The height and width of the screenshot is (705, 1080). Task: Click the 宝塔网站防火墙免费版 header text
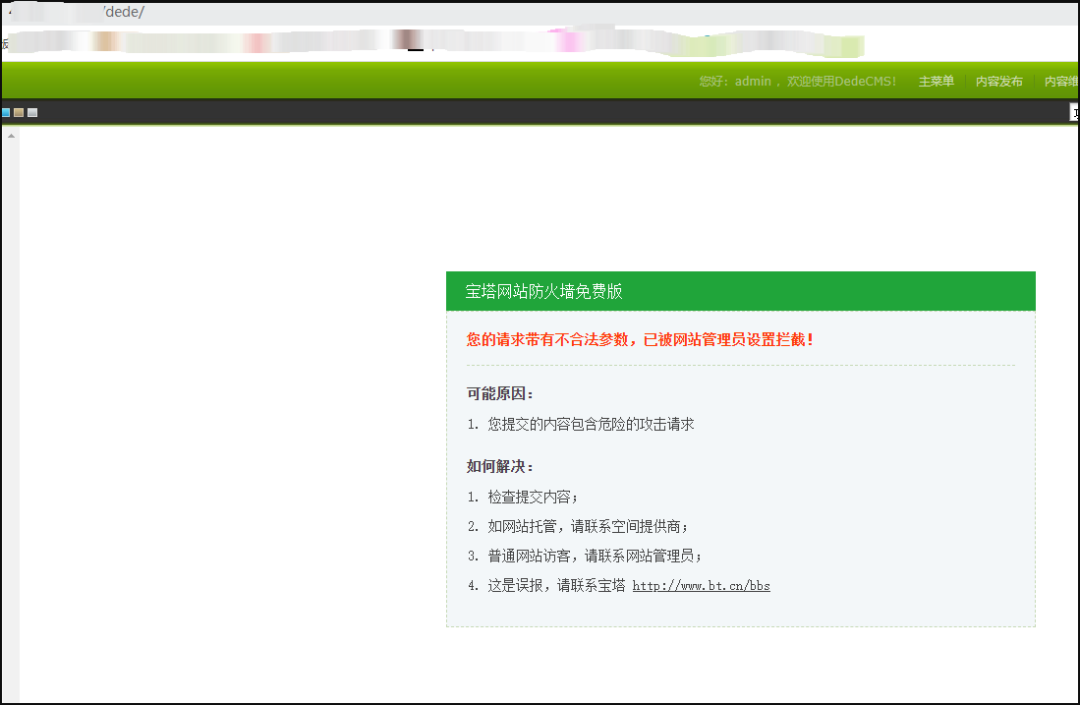pyautogui.click(x=544, y=291)
